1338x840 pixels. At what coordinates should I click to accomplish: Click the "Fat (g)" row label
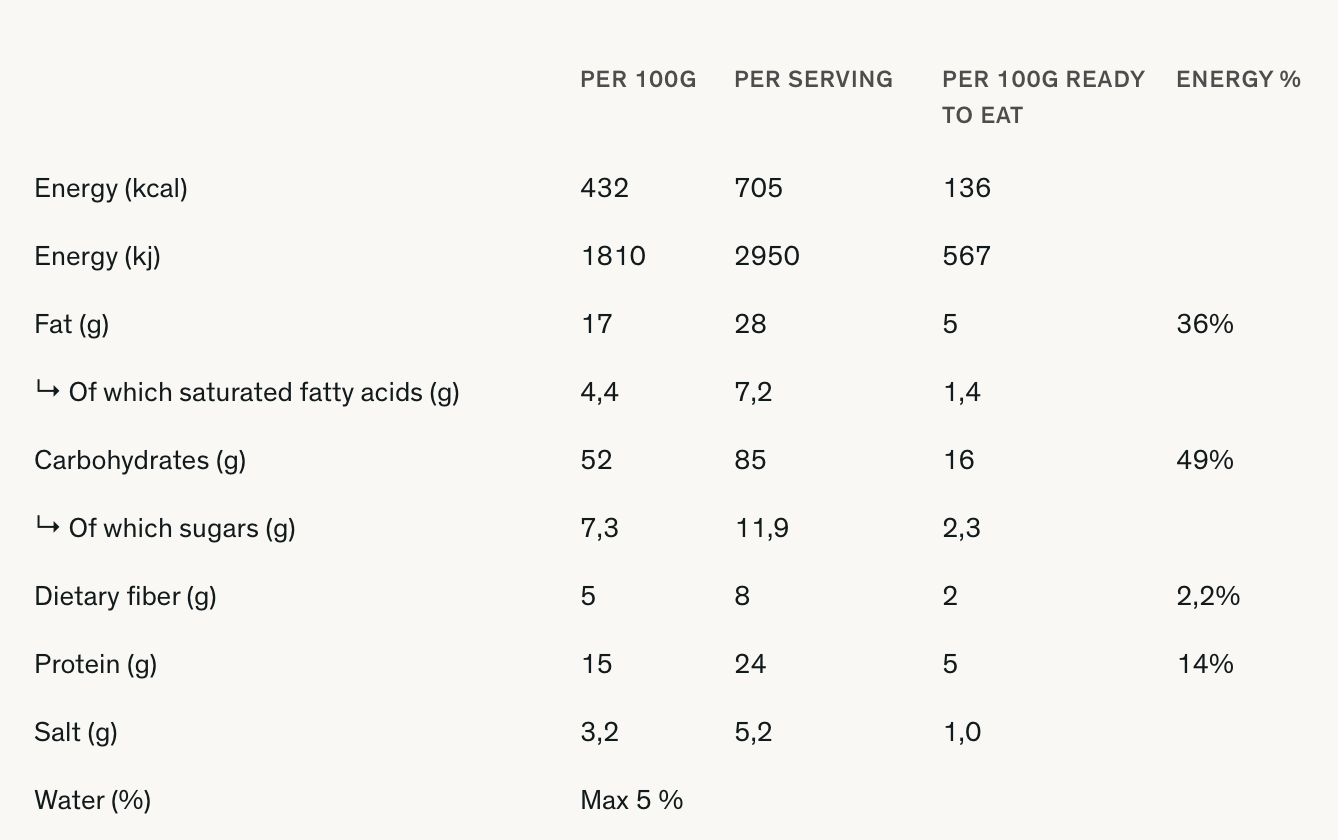(x=71, y=324)
